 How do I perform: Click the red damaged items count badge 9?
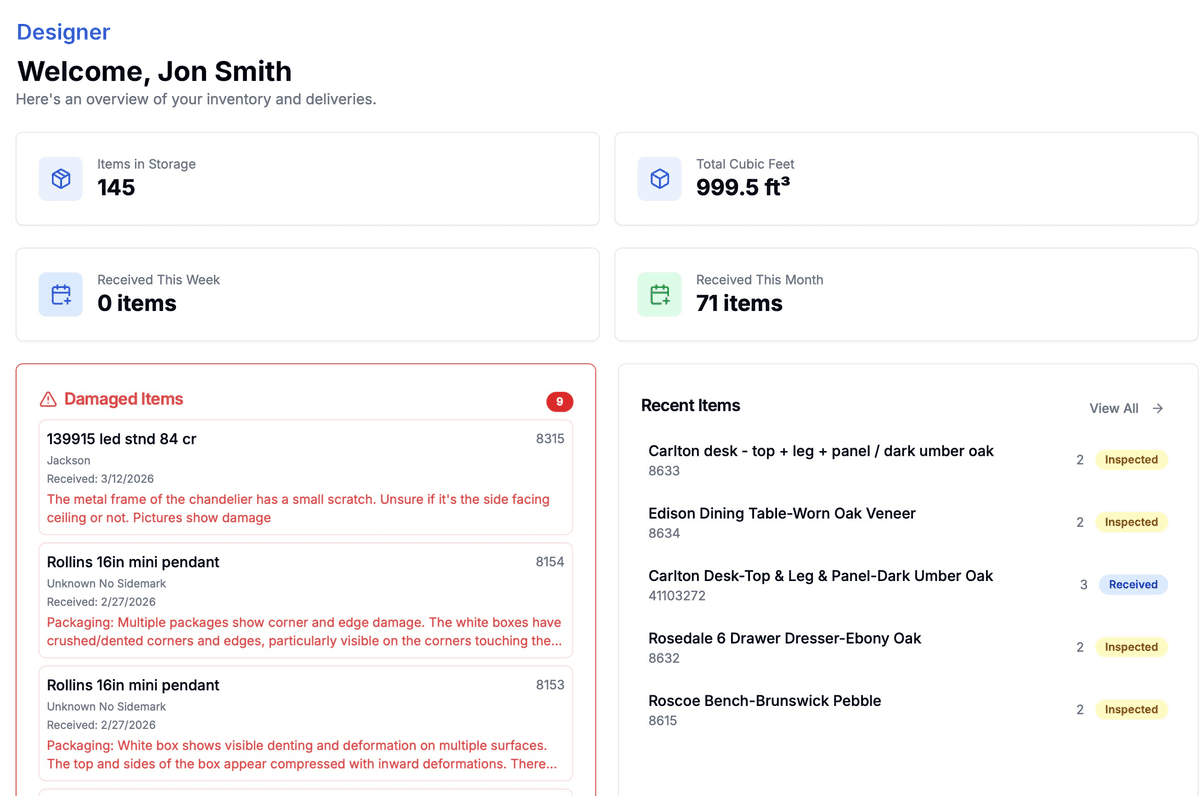[x=559, y=402]
